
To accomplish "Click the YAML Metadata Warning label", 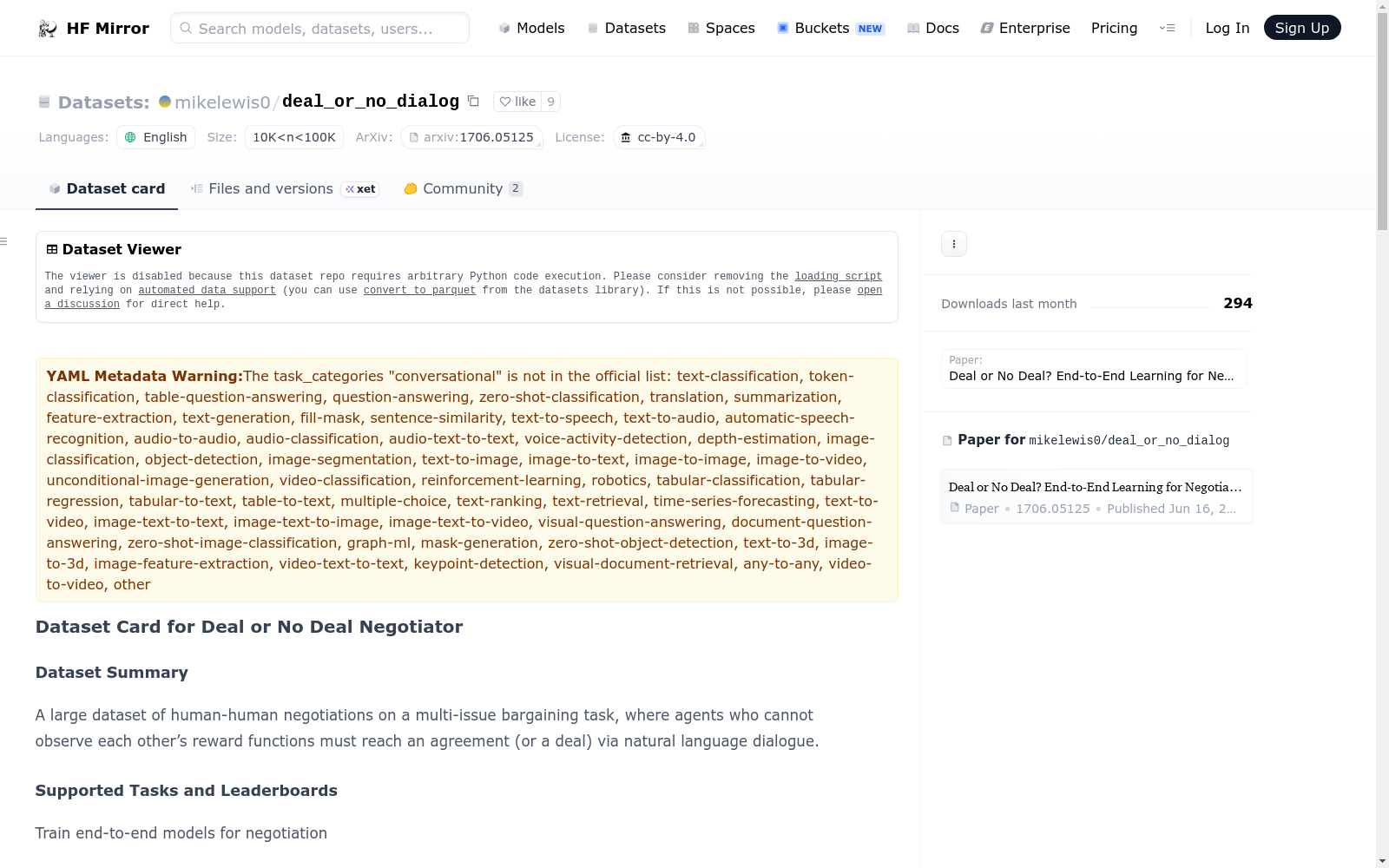I will [145, 376].
